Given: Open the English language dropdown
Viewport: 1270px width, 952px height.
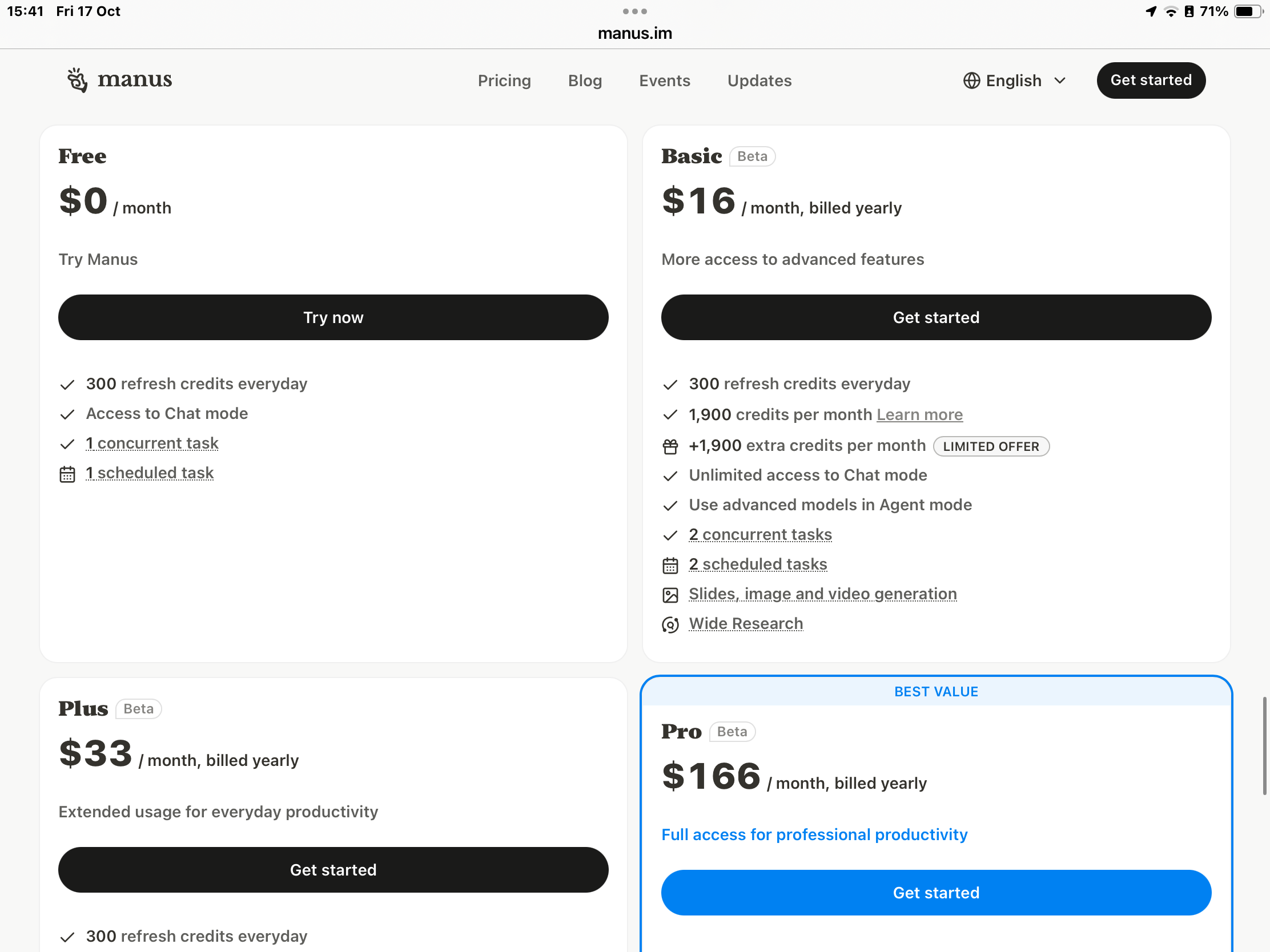Looking at the screenshot, I should point(1014,80).
